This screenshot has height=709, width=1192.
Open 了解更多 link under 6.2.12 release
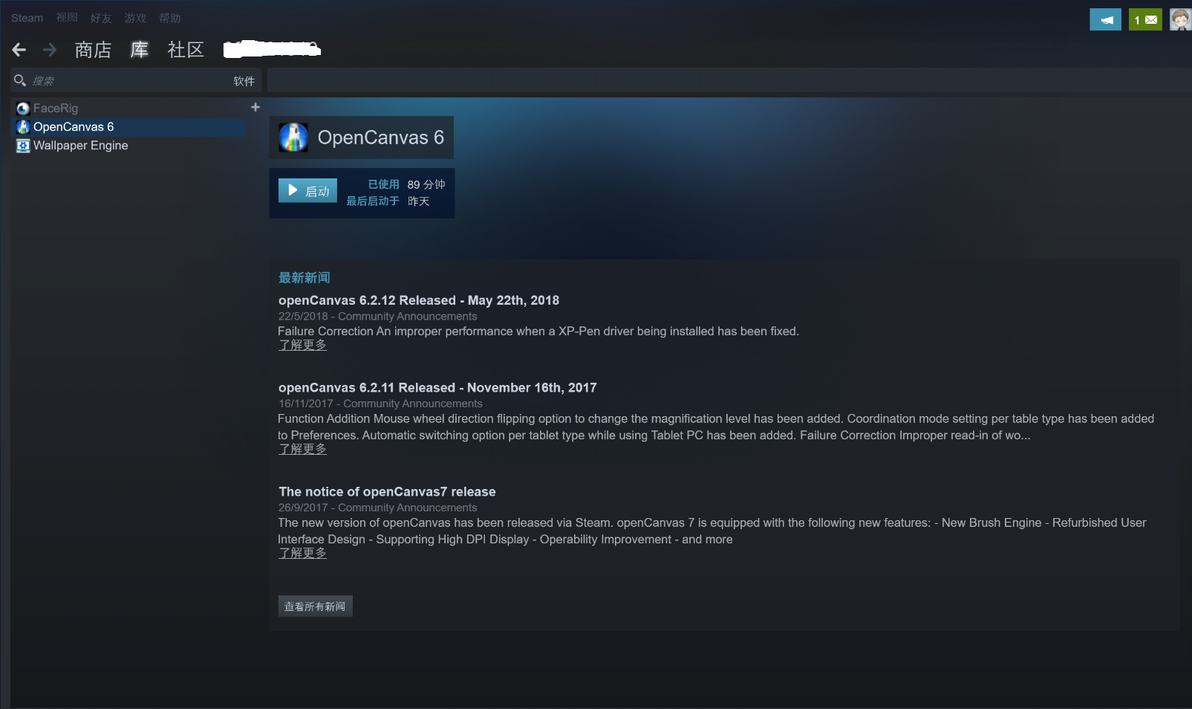pos(303,345)
